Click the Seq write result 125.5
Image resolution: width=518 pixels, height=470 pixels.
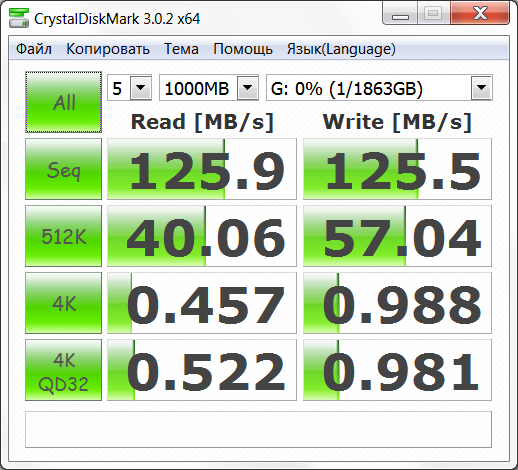[397, 169]
